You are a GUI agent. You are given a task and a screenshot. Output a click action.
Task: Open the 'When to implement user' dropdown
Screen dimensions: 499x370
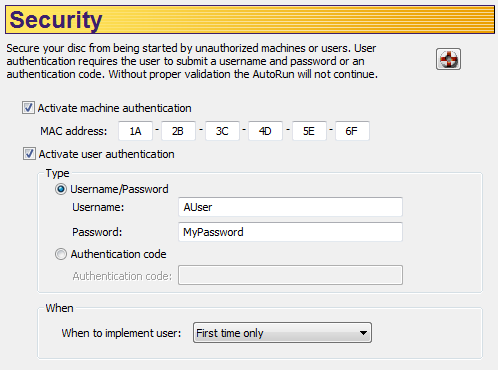point(282,333)
